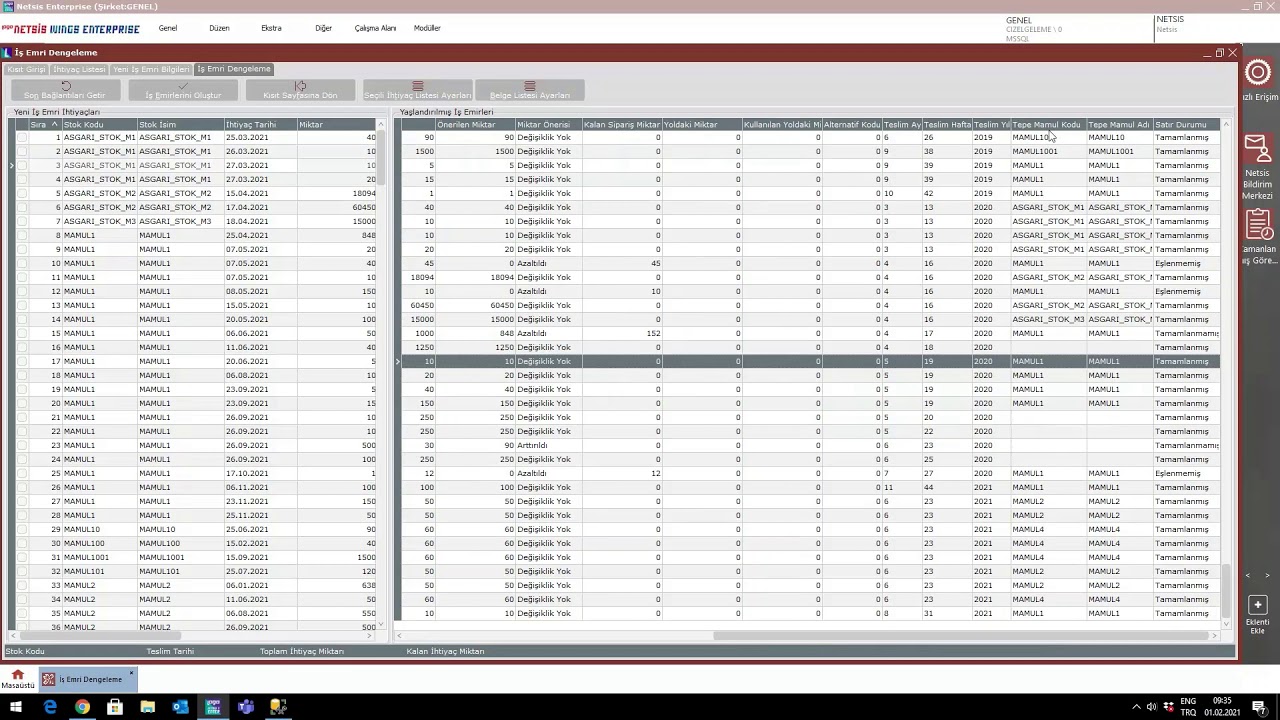Click the Netsis Wings Enterprise logo

point(70,29)
